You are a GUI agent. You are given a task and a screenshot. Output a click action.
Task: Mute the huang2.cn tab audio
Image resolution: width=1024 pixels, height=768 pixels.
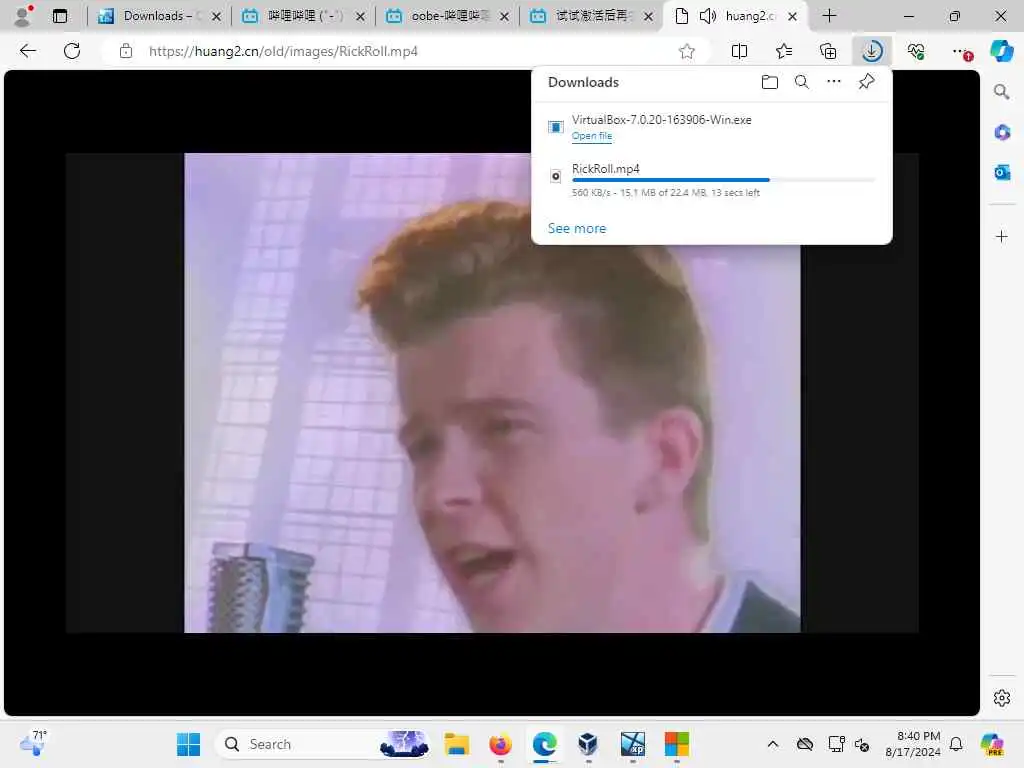[707, 16]
